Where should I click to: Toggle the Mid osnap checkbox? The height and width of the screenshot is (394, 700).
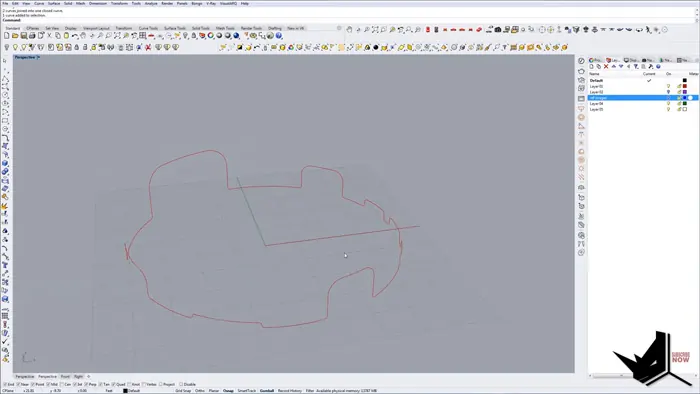point(48,384)
